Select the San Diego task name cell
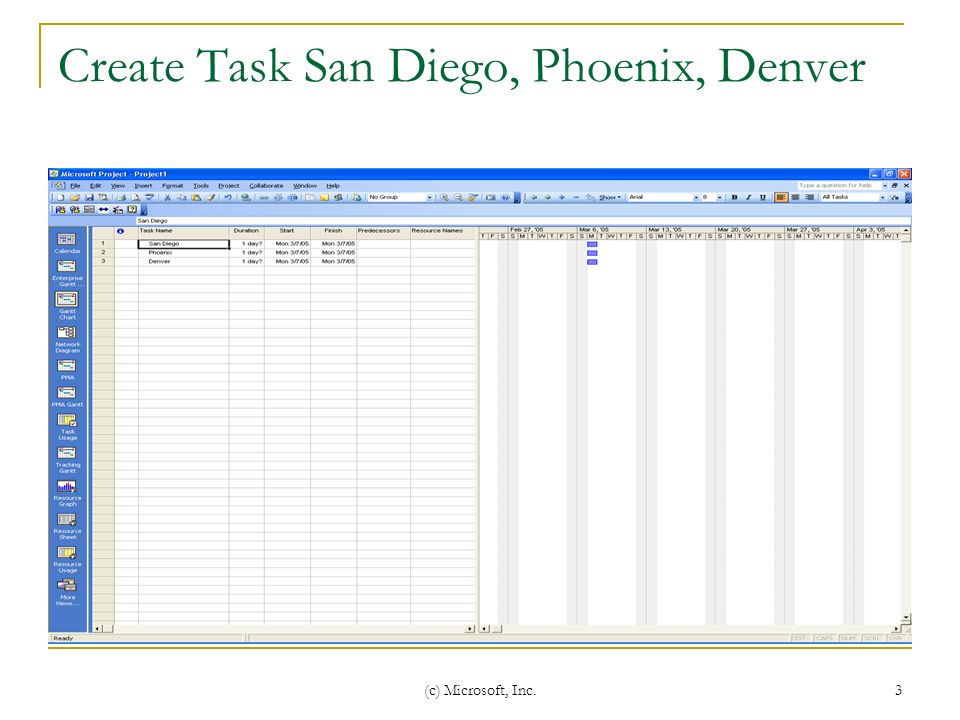 click(184, 244)
